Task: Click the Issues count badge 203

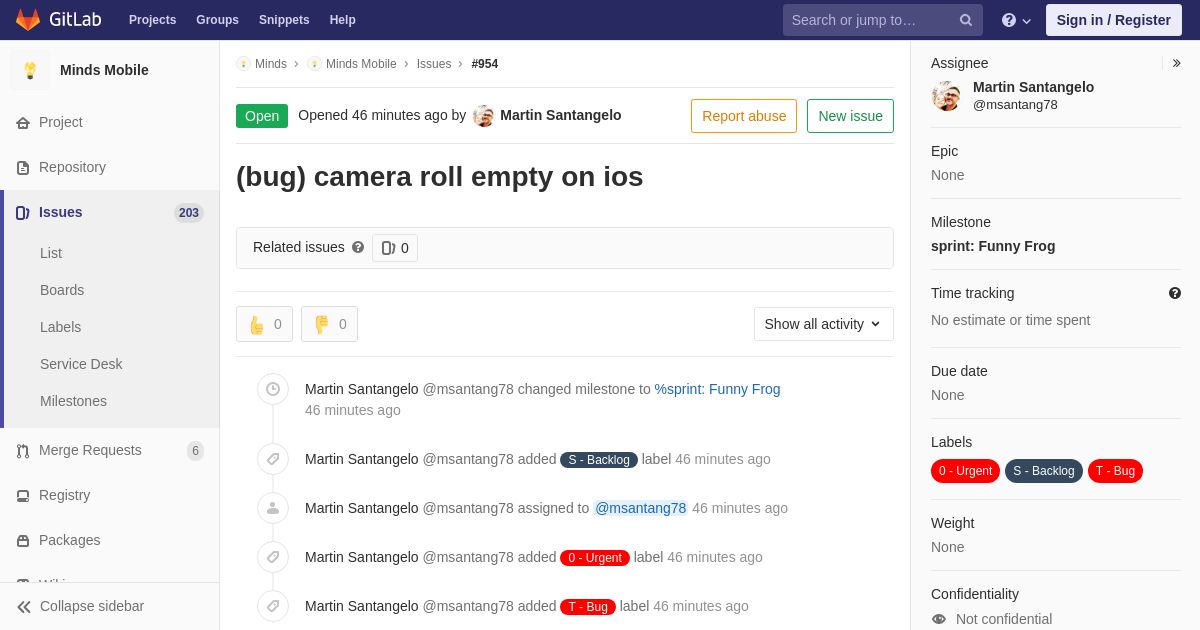Action: click(189, 213)
